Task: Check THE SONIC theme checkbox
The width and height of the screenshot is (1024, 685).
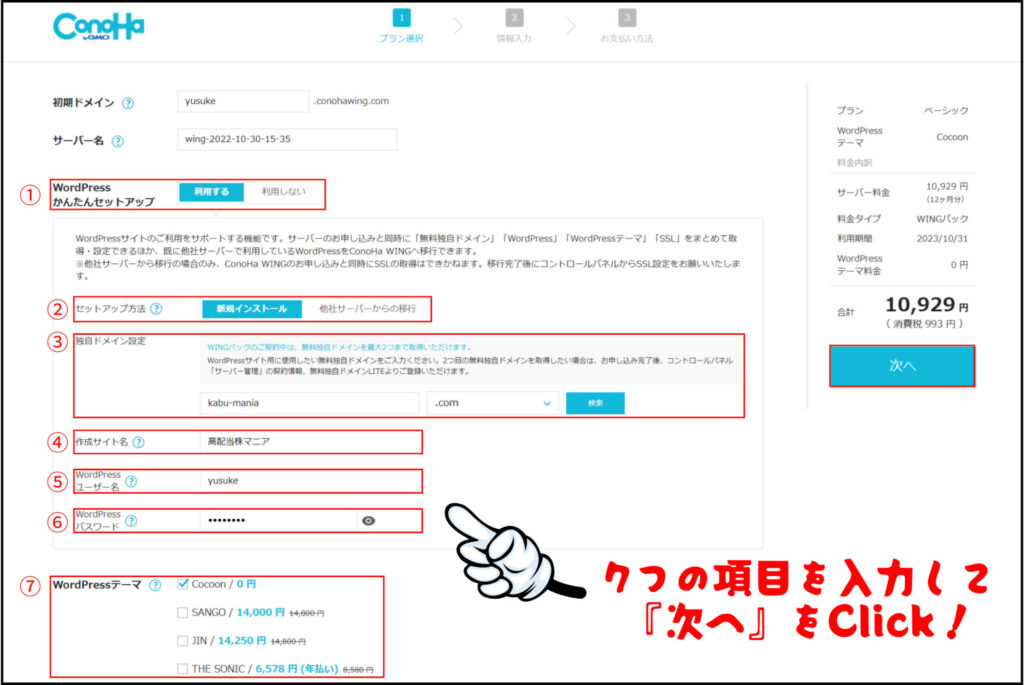Action: (183, 669)
